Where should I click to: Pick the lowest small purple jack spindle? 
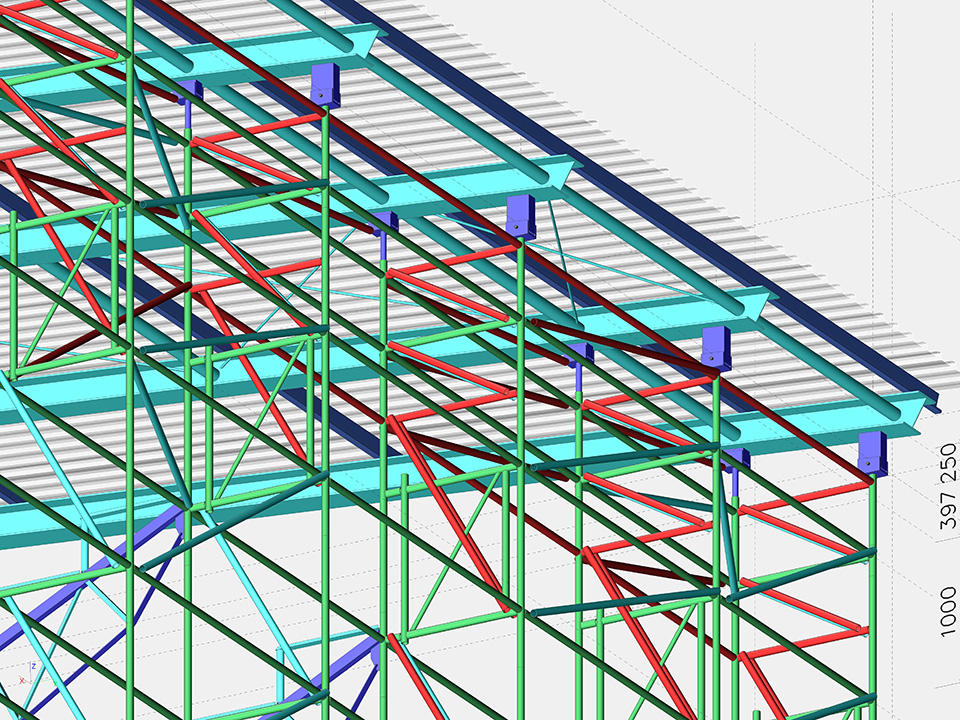(x=736, y=470)
